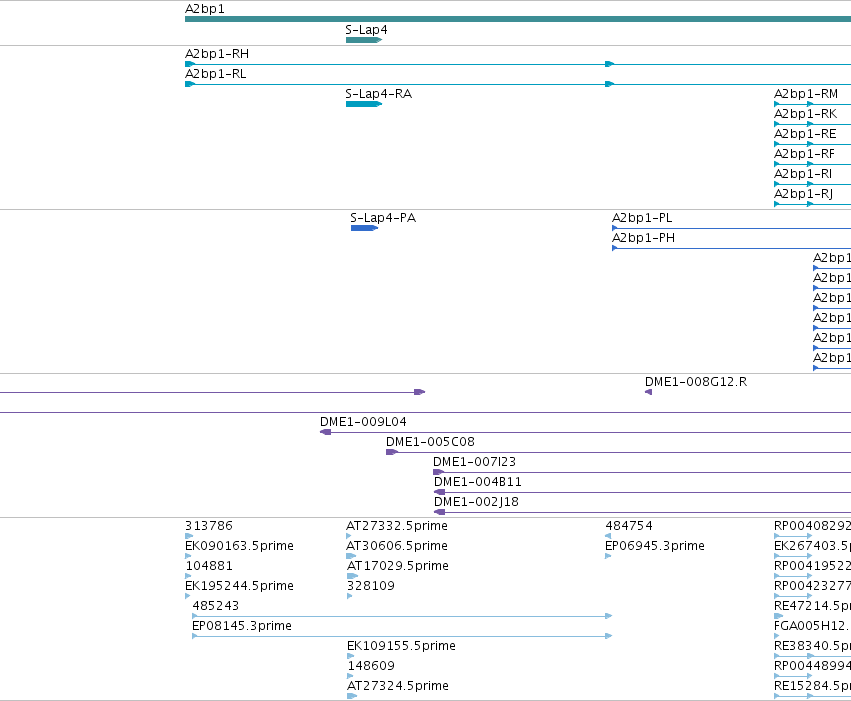
Task: Click EST EK109155.5prime
Action: (351, 656)
